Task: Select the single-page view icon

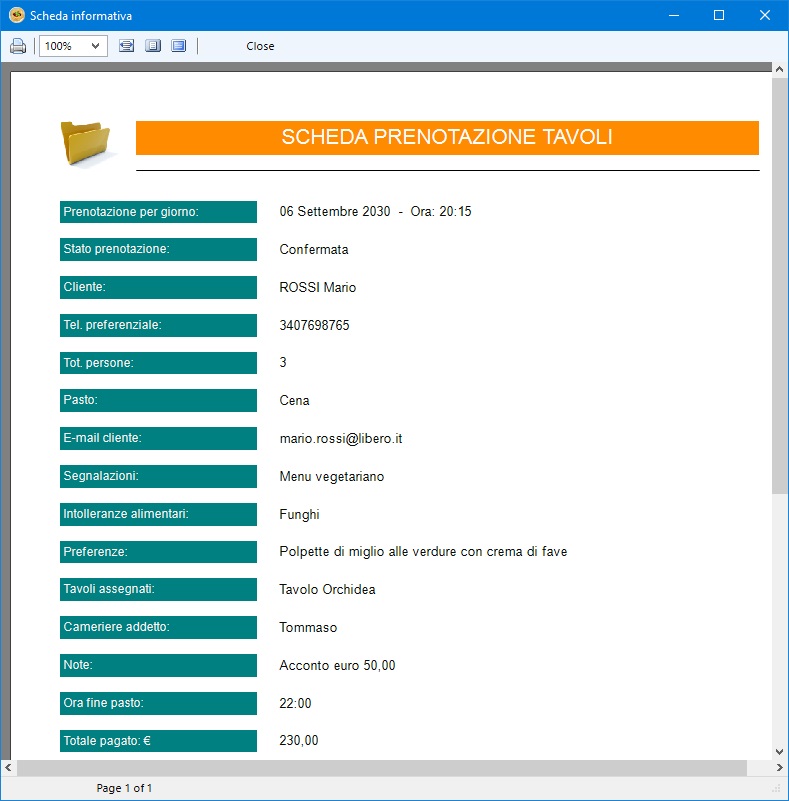Action: point(153,46)
